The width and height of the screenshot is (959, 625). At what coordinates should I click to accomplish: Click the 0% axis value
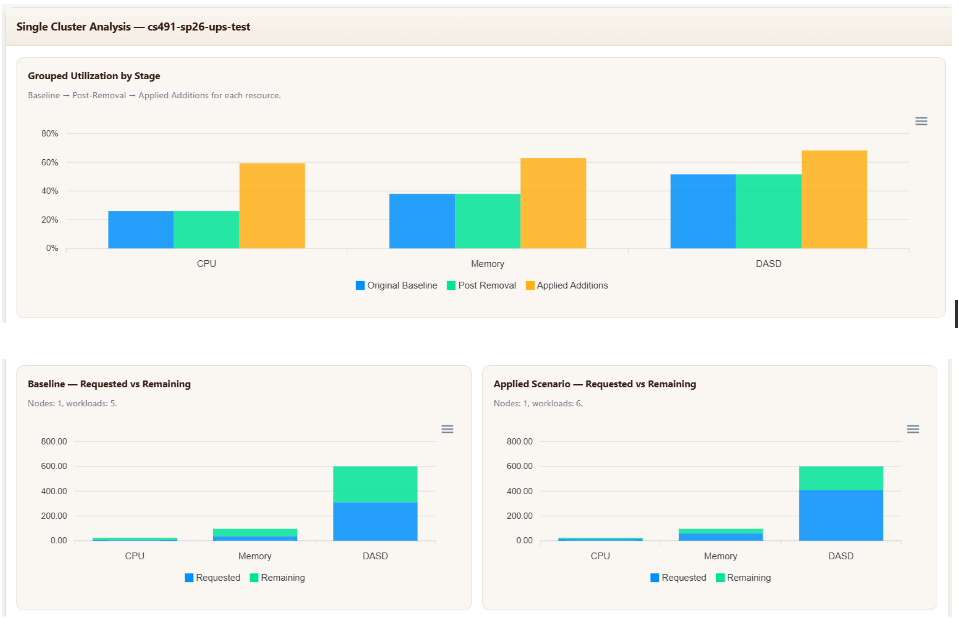click(x=52, y=248)
